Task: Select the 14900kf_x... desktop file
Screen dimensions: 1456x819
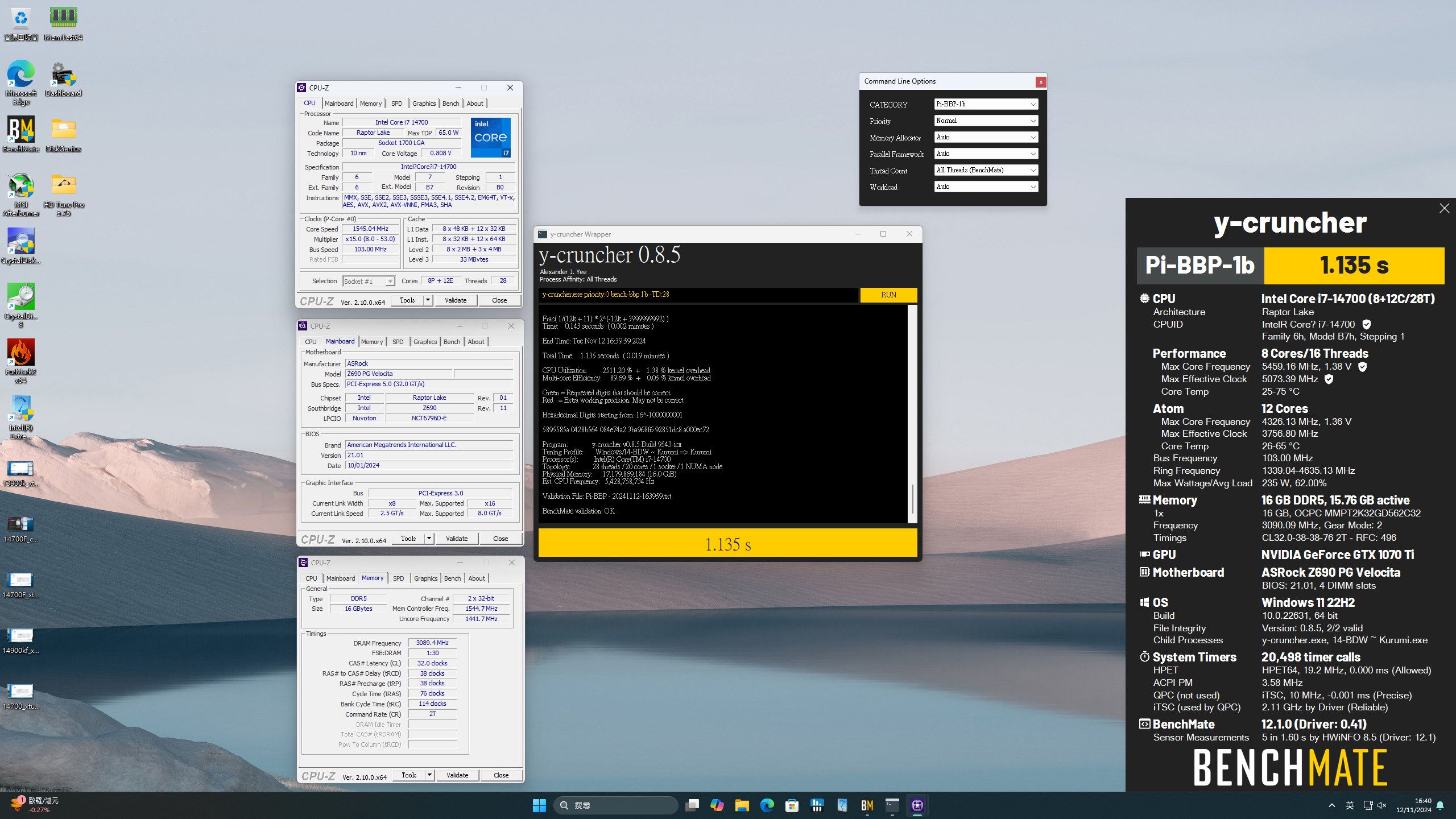Action: click(x=21, y=640)
